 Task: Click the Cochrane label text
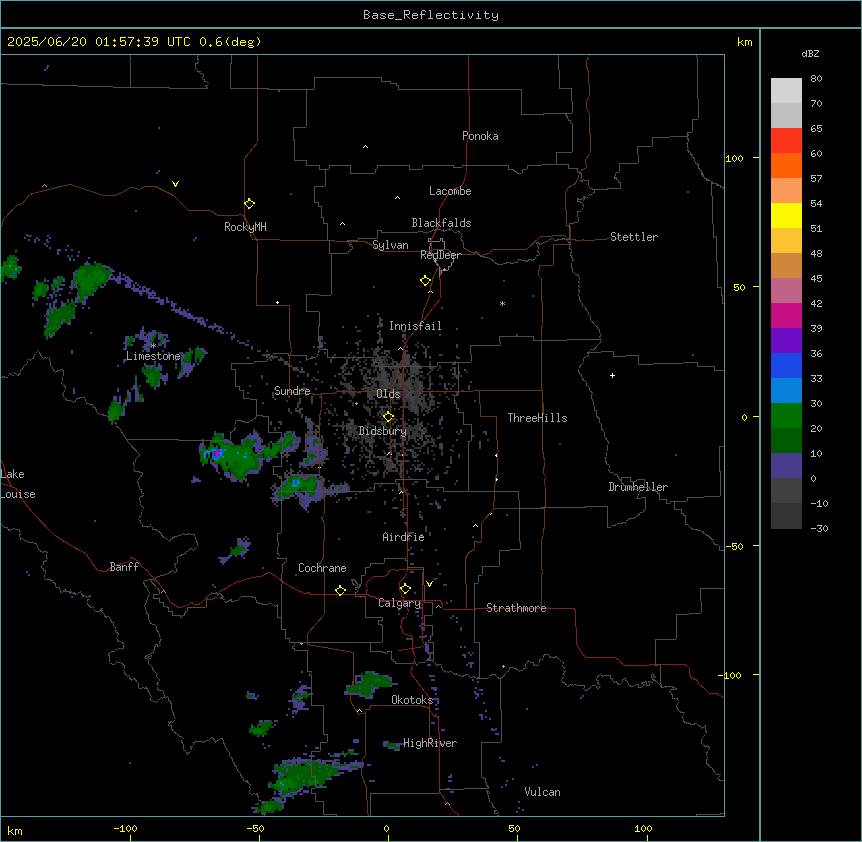pyautogui.click(x=322, y=568)
